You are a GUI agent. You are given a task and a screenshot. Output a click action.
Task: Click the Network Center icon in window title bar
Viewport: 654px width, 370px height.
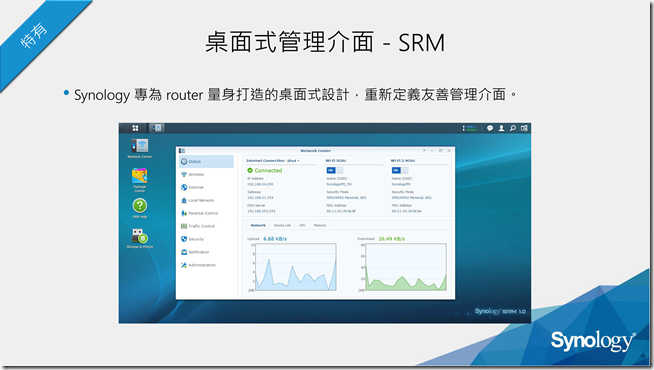pyautogui.click(x=182, y=151)
